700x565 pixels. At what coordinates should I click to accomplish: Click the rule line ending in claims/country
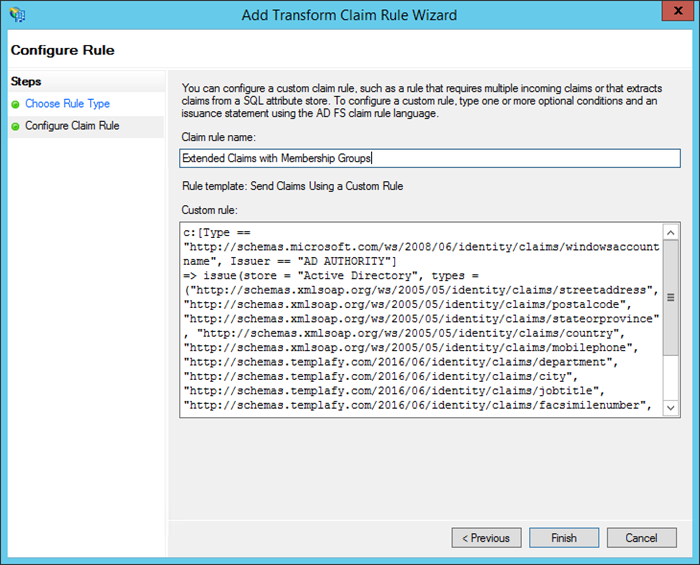404,333
